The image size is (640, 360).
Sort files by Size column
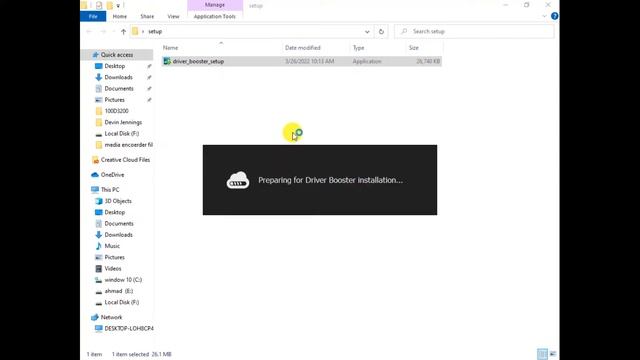click(414, 48)
